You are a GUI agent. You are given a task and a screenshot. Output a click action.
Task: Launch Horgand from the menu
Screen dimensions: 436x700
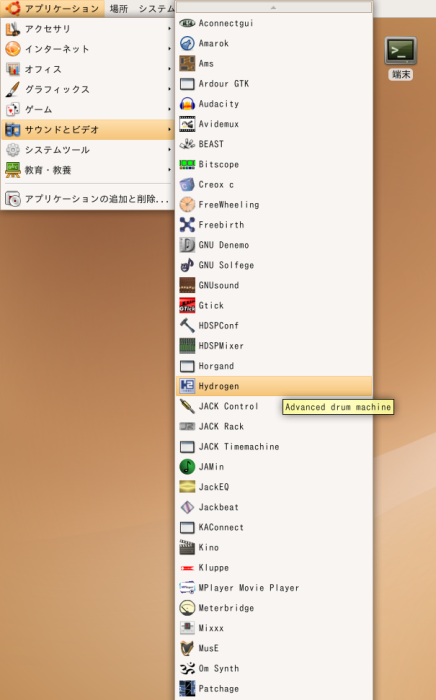click(274, 366)
